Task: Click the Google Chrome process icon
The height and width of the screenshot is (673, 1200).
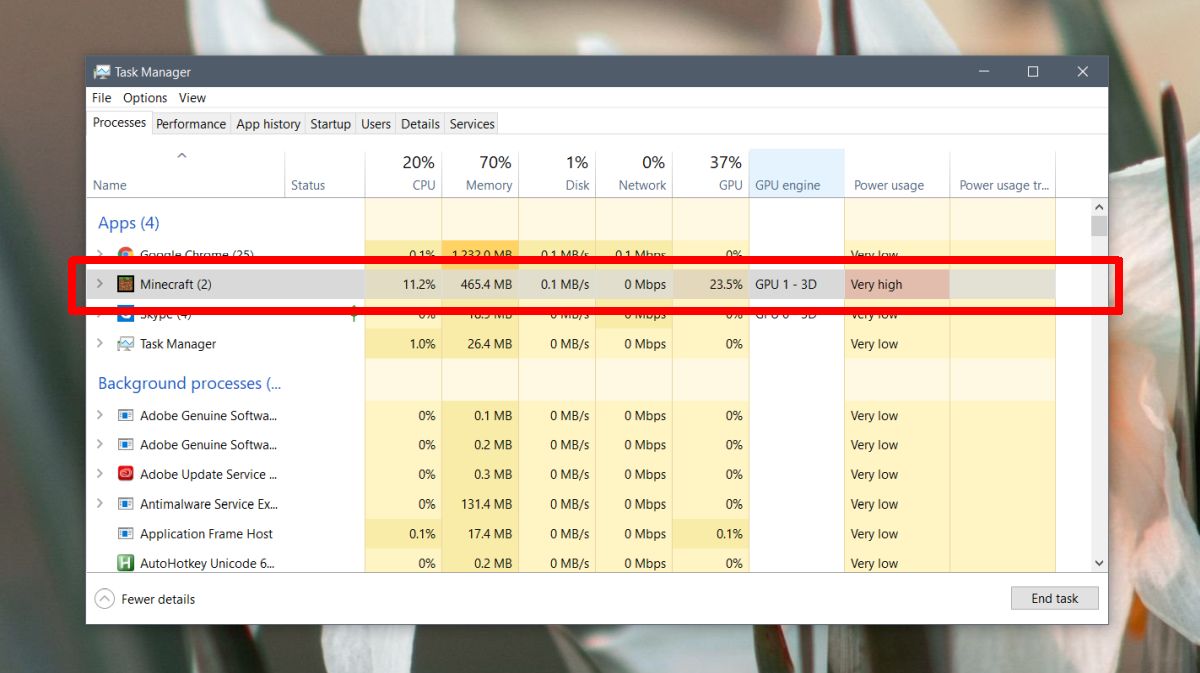Action: pos(124,254)
